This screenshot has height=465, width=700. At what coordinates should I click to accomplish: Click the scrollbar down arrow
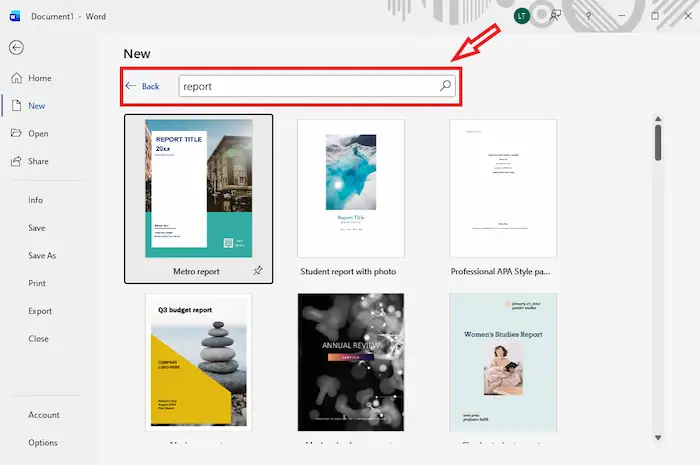coord(658,437)
